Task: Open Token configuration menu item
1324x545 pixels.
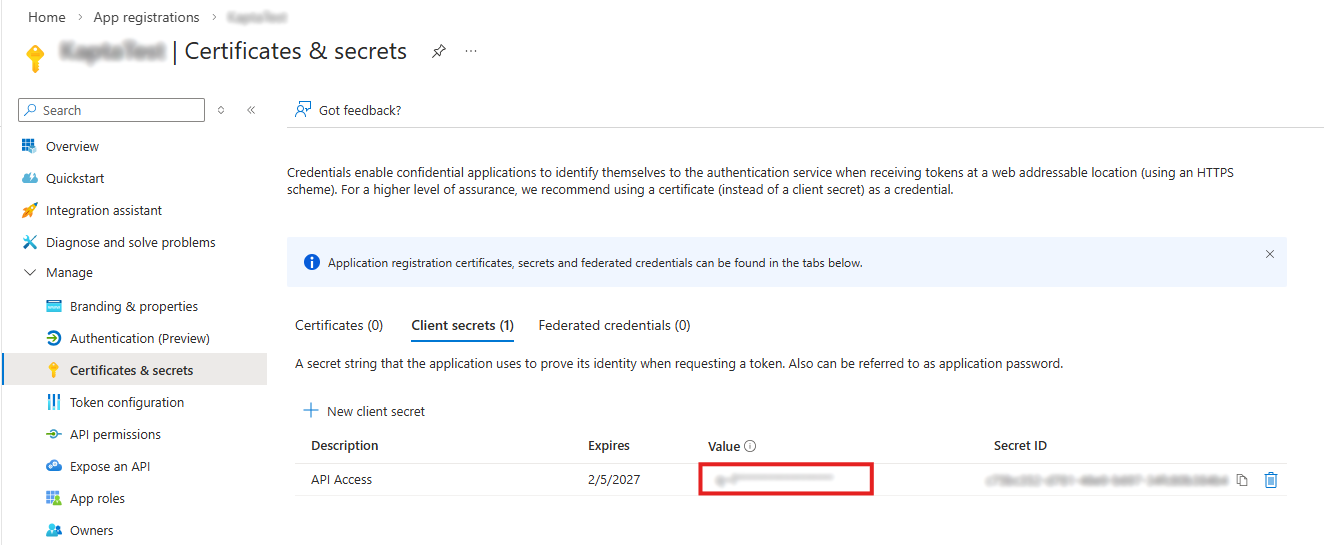Action: (126, 402)
